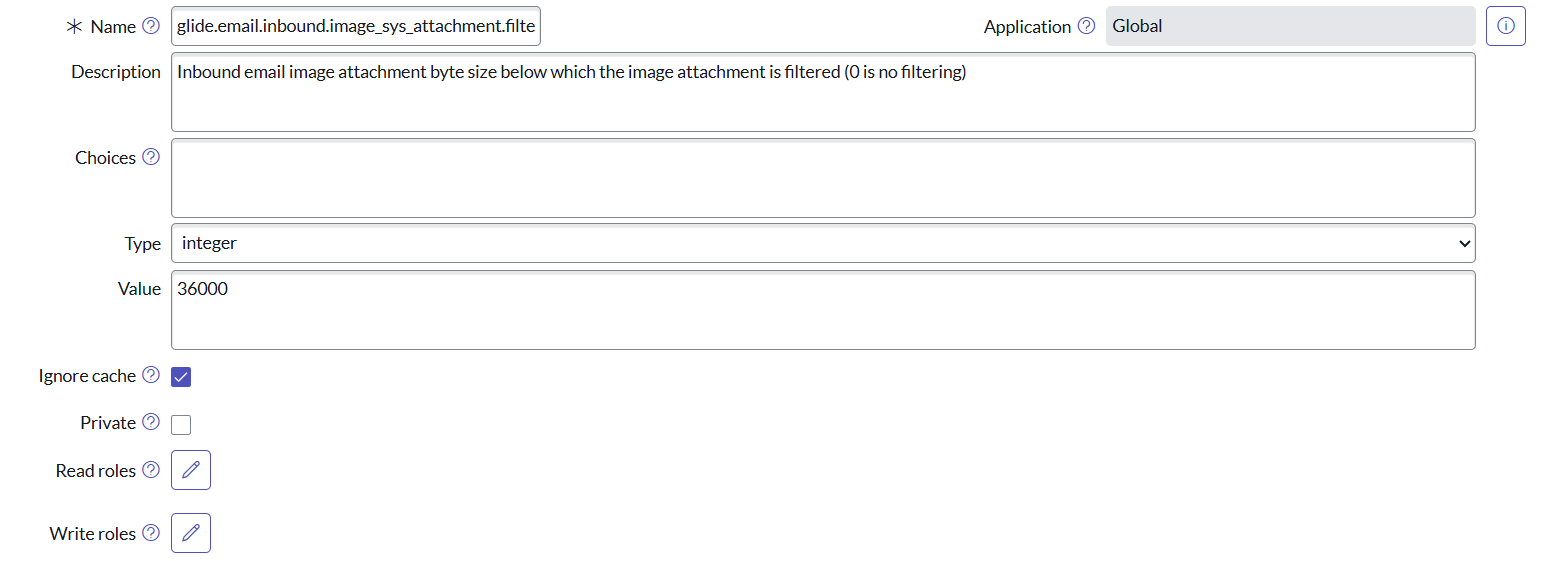
Task: Click the help icon beside Write roles
Action: [x=151, y=533]
